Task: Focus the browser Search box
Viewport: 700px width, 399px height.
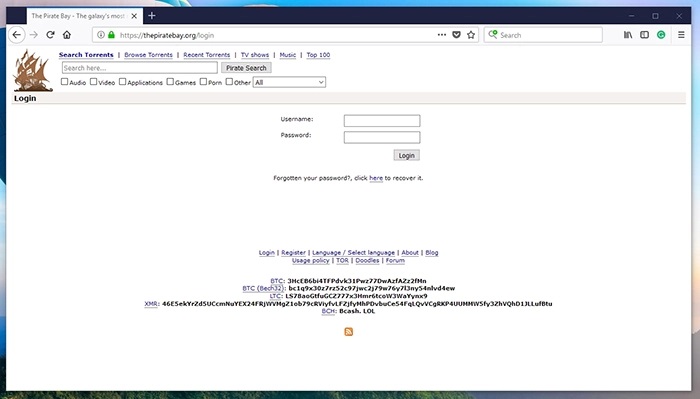Action: [543, 35]
